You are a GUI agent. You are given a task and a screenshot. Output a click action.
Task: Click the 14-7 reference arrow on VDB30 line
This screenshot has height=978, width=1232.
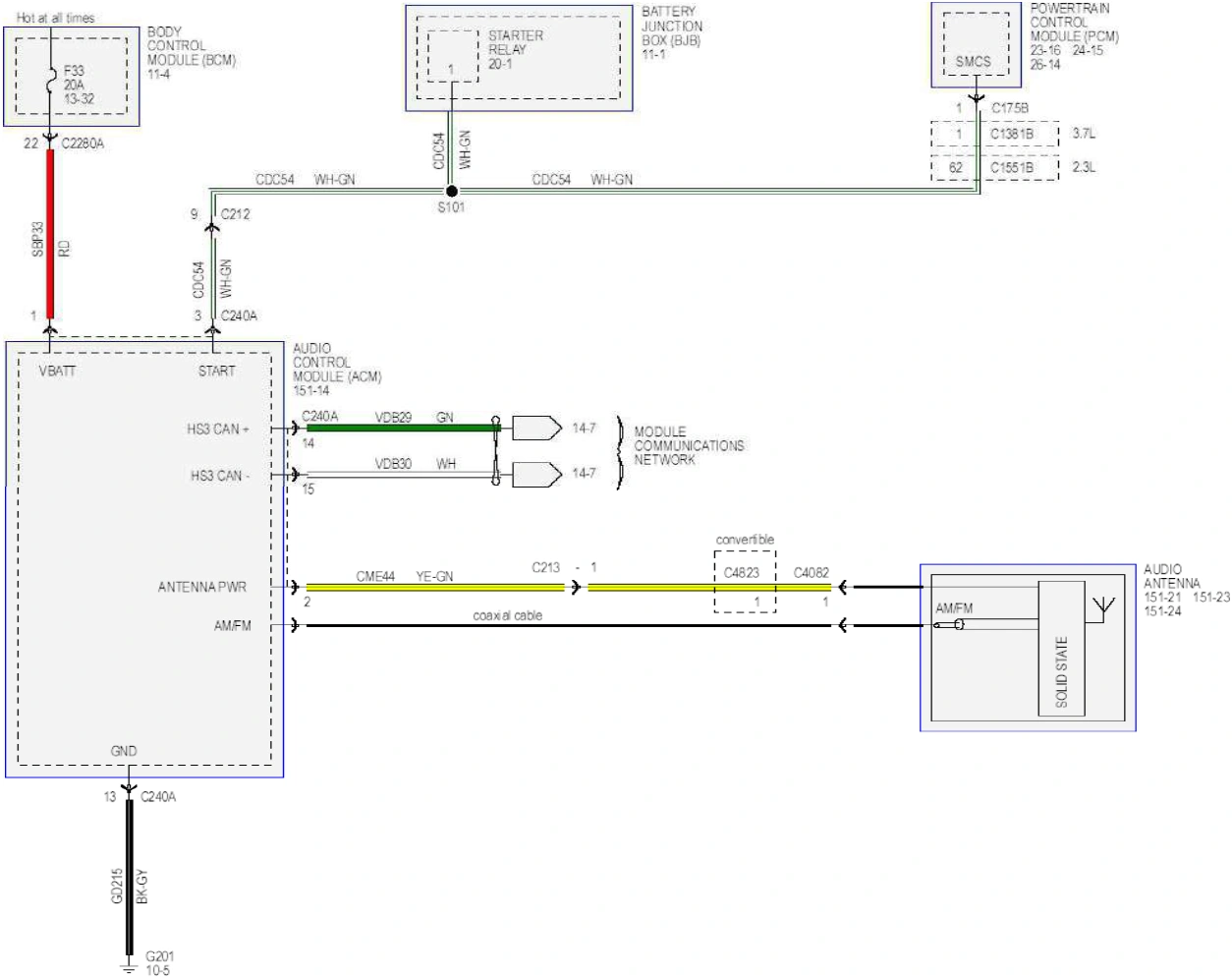click(536, 474)
